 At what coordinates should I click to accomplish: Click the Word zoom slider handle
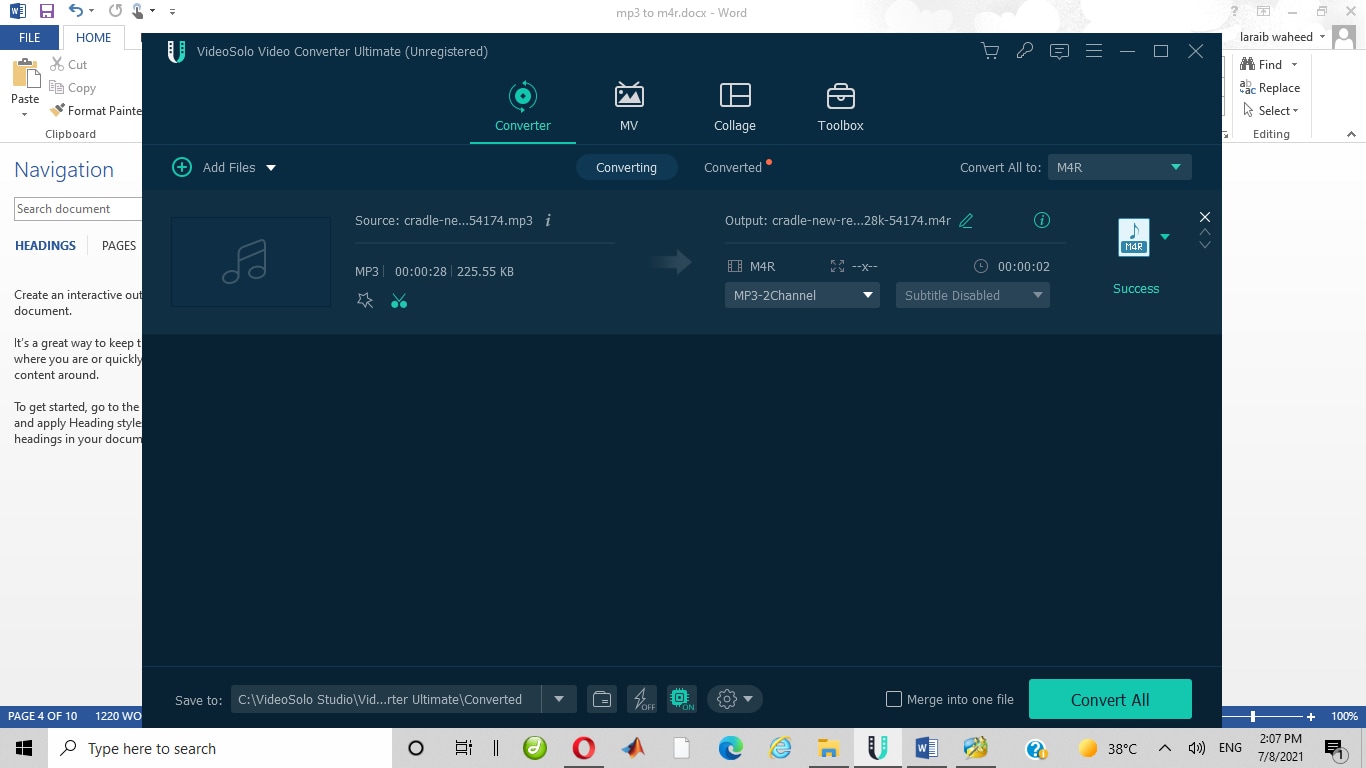click(x=1252, y=716)
